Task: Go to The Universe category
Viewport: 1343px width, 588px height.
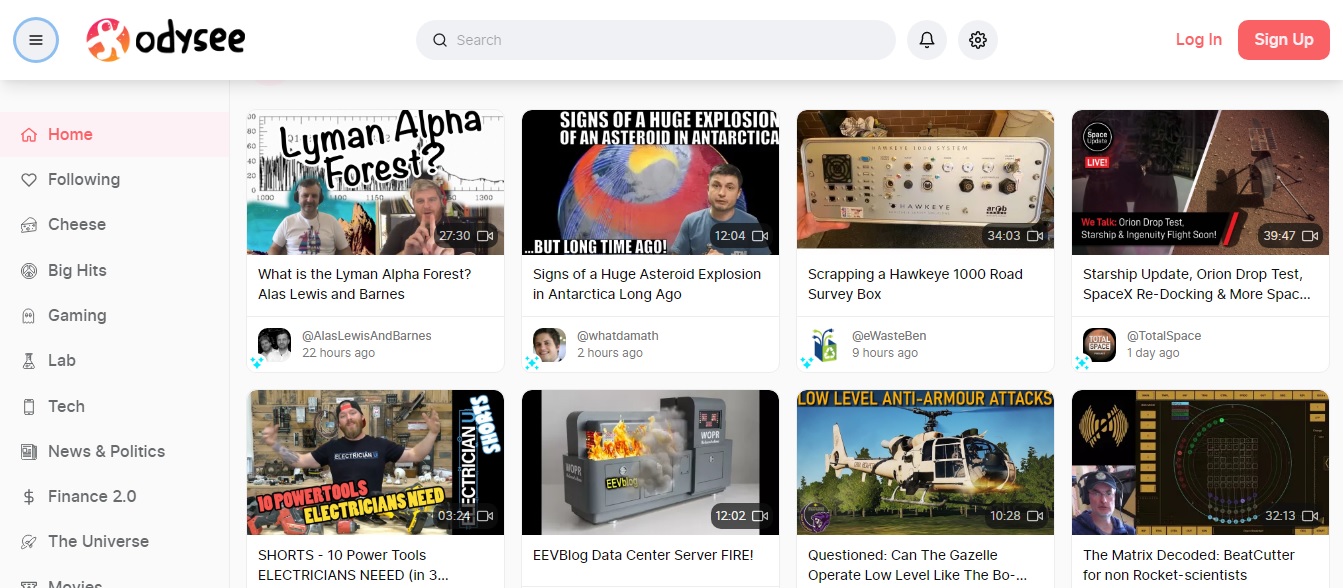Action: pyautogui.click(x=114, y=542)
